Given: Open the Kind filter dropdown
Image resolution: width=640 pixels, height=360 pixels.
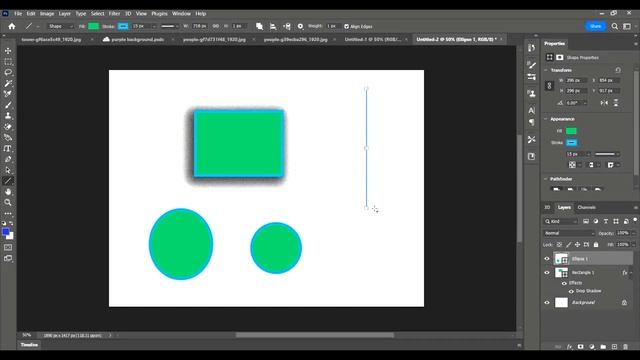Looking at the screenshot, I should pos(561,221).
